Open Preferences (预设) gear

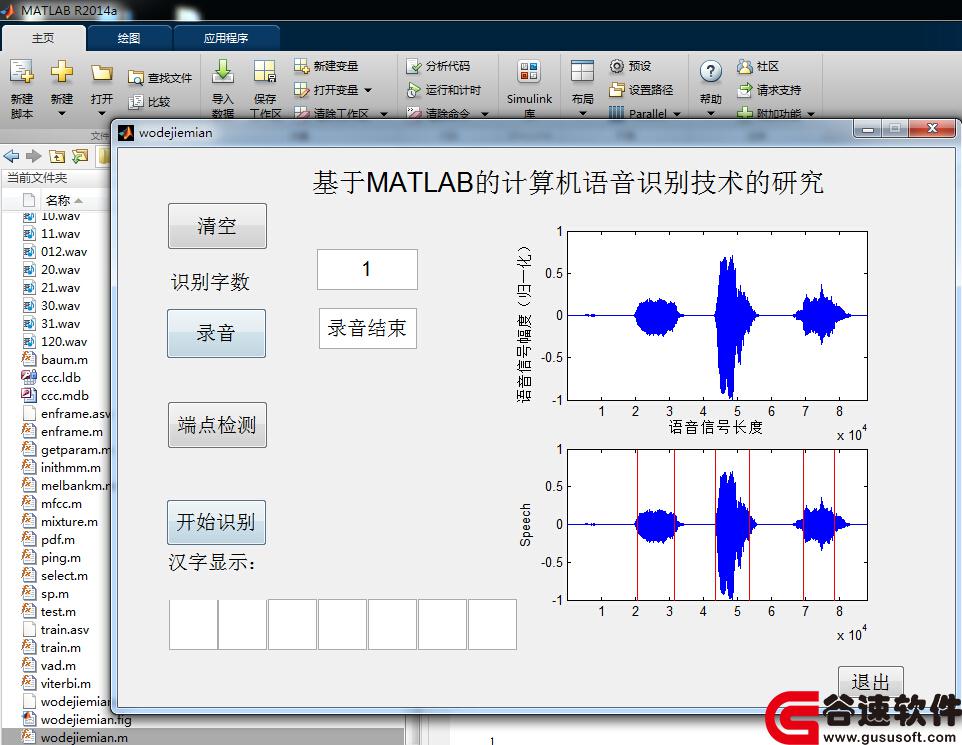click(x=630, y=66)
